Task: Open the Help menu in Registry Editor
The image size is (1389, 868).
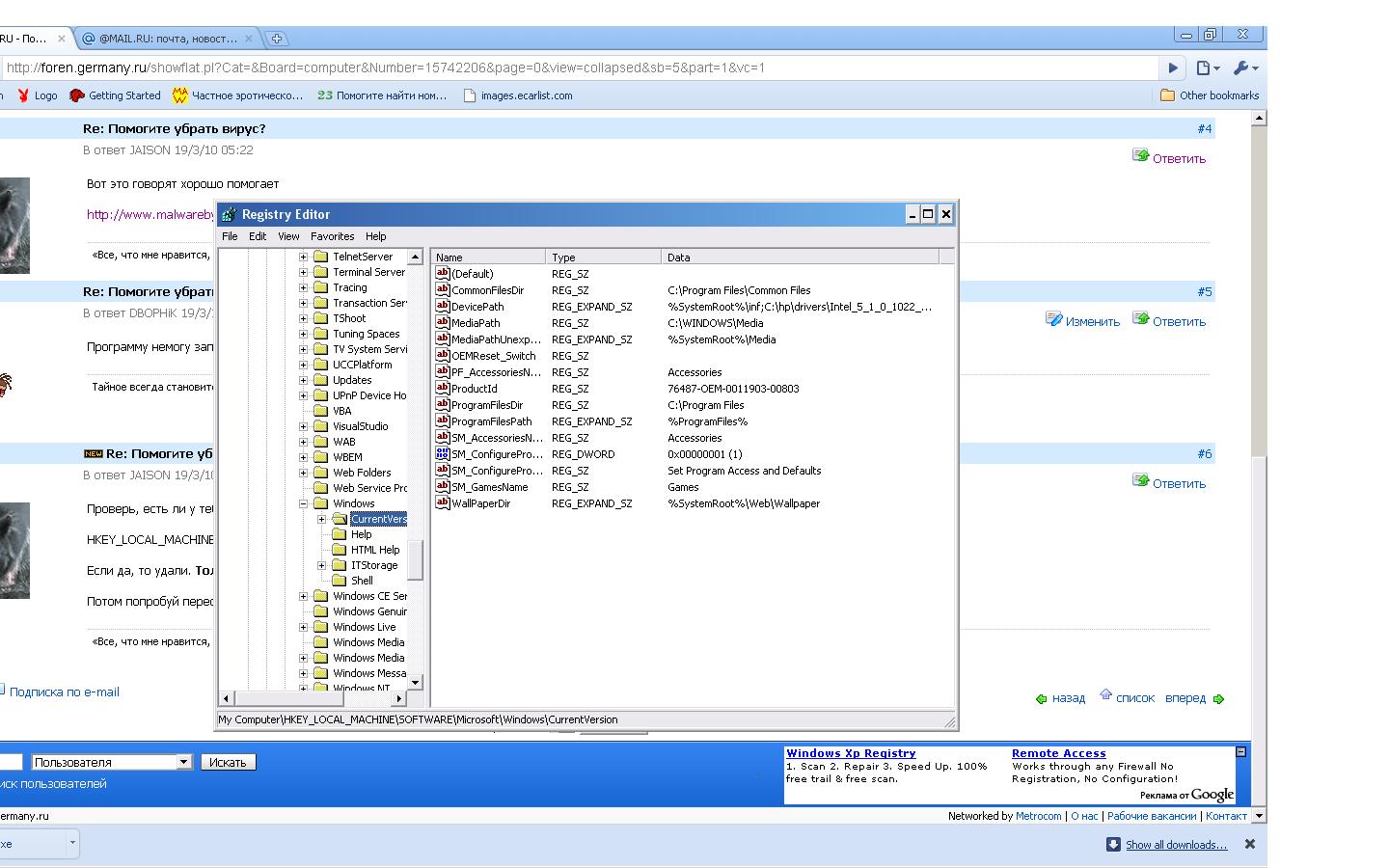Action: click(375, 236)
